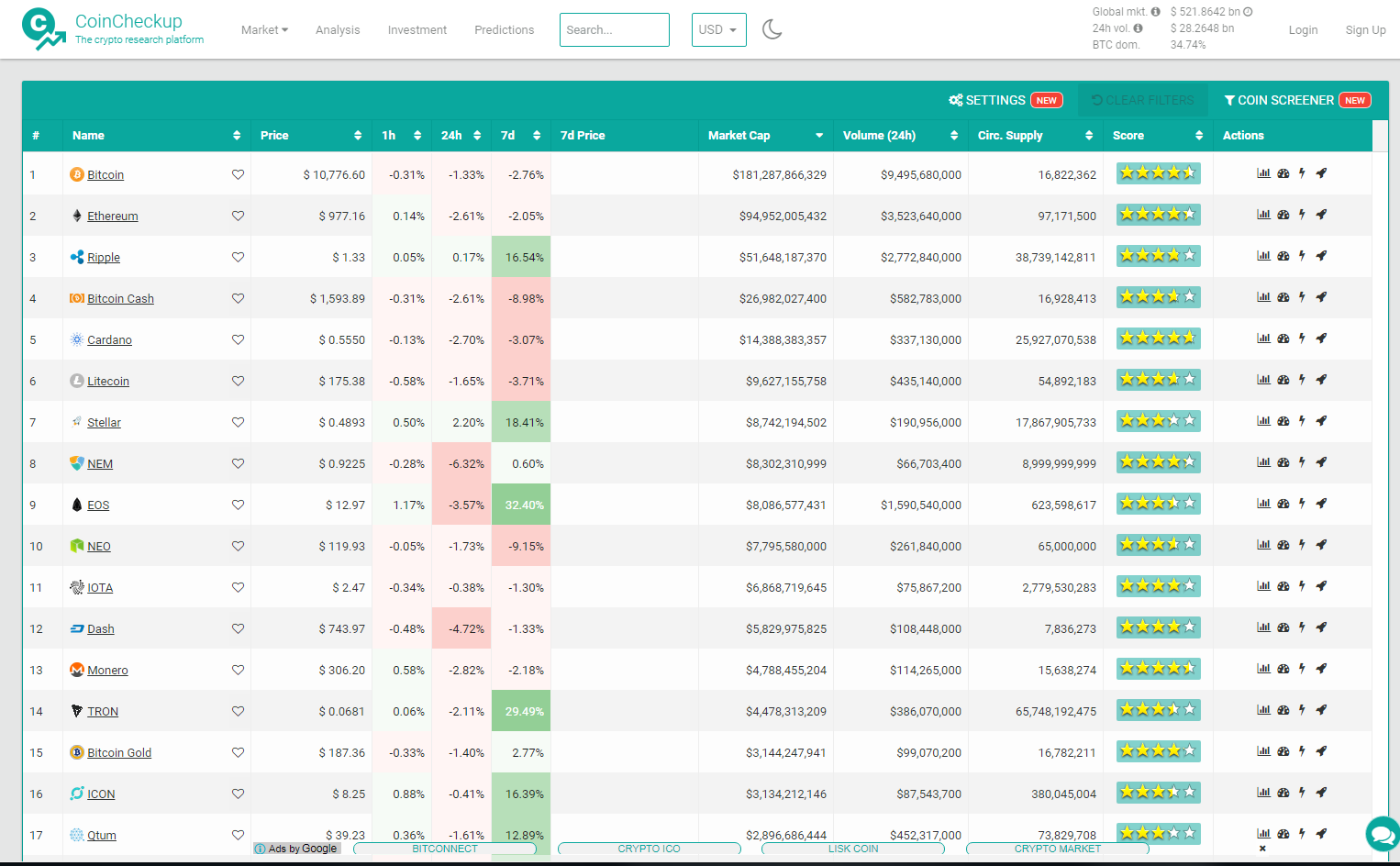This screenshot has height=866, width=1400.
Task: Click the lightning bolt icon in Bitcoin Cash's row
Action: 1302,296
